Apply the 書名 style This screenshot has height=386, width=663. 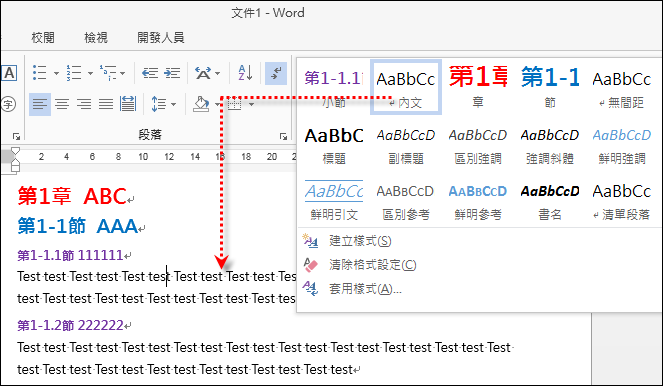tap(550, 201)
